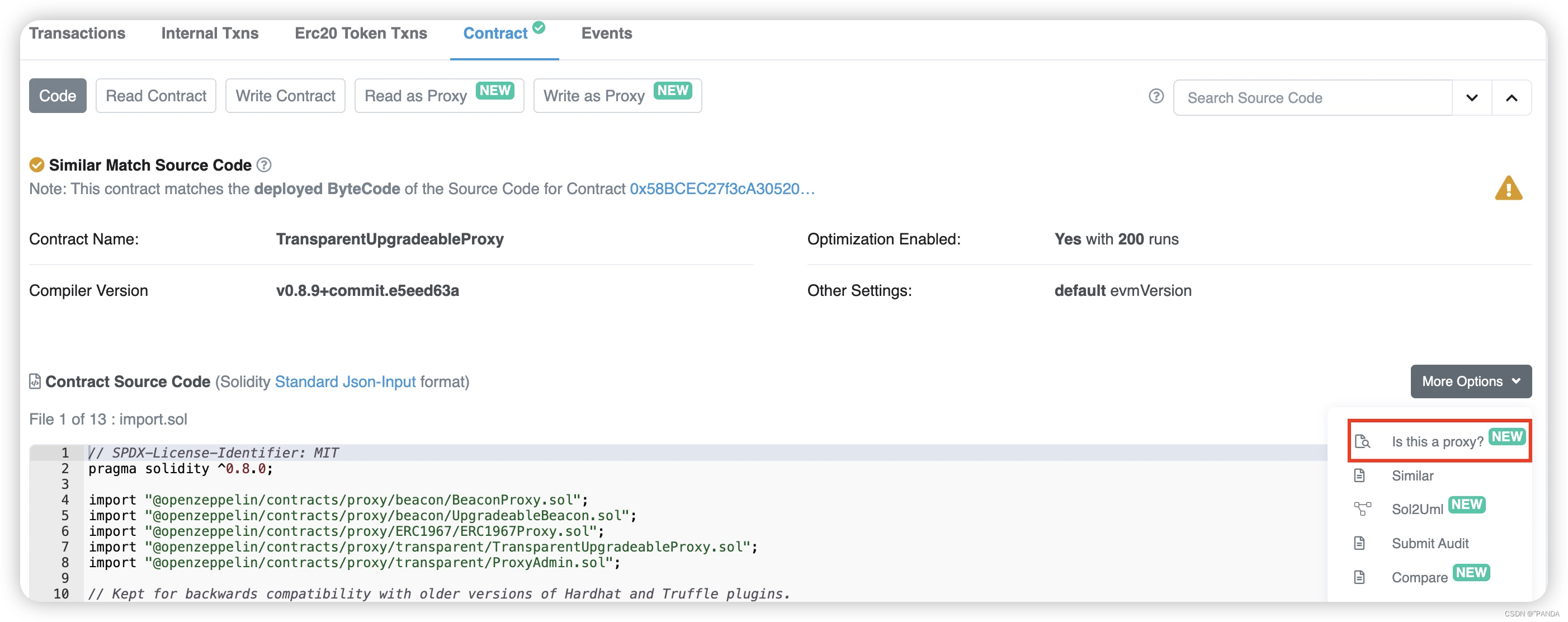Viewport: 1568px width, 622px height.
Task: Expand the More Options dropdown
Action: tap(1471, 381)
